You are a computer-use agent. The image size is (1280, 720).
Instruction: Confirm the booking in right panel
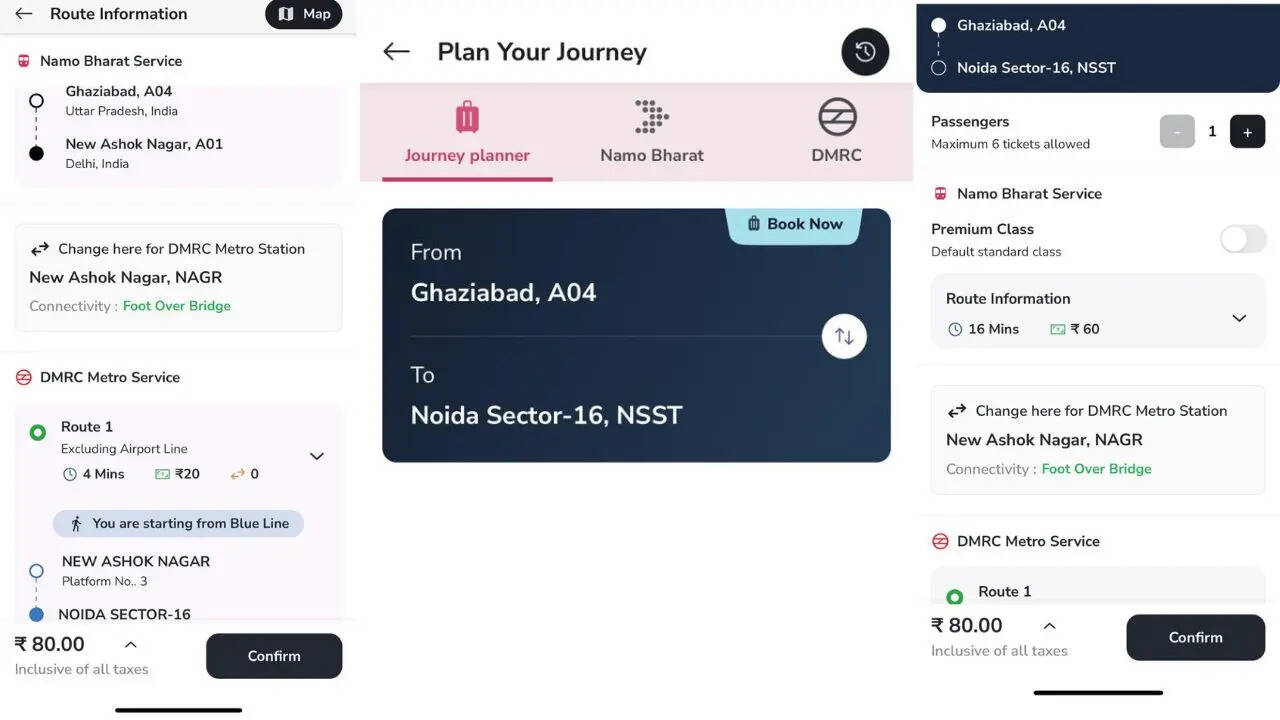click(x=1195, y=637)
